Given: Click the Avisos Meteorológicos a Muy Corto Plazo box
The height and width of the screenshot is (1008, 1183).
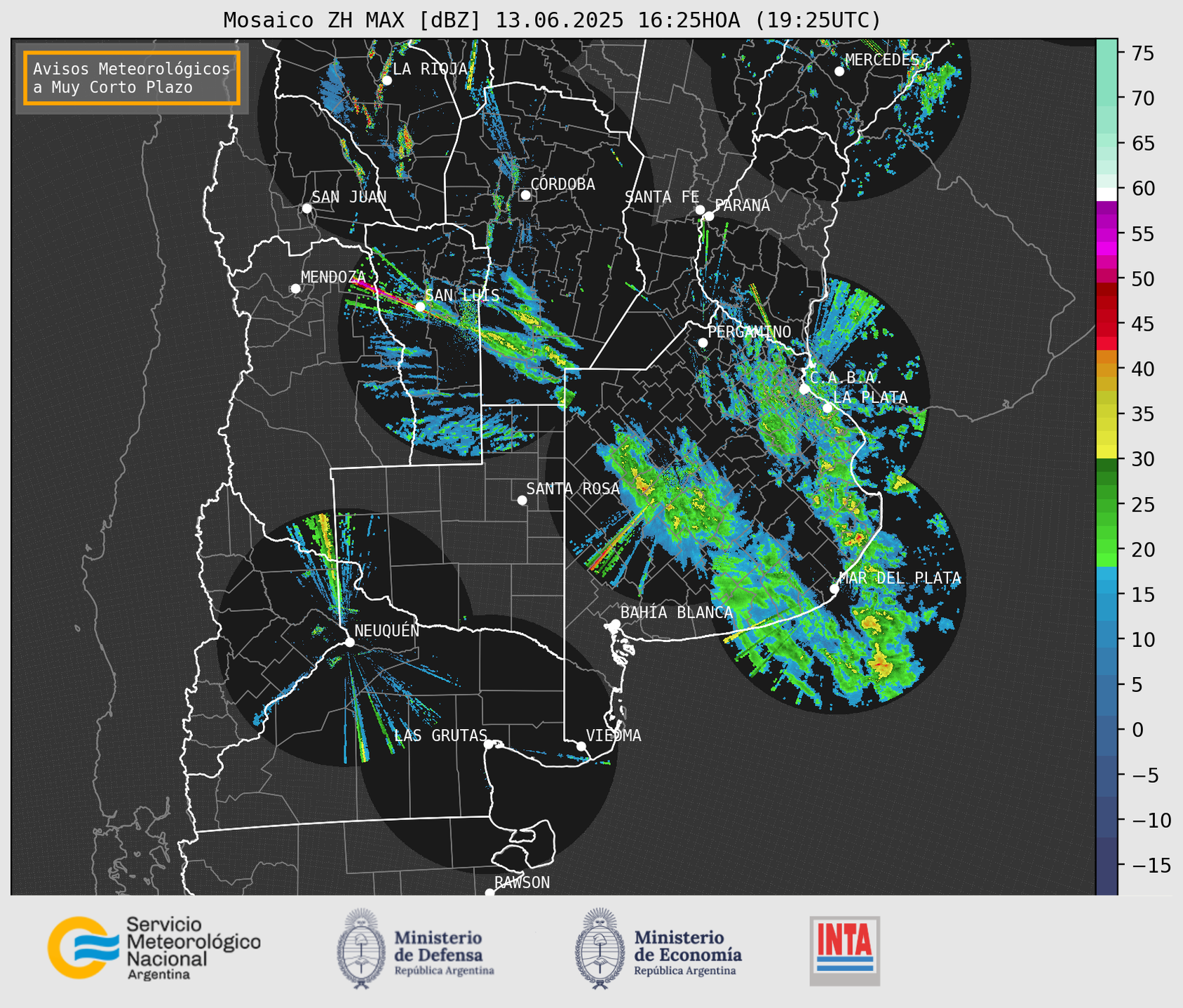Looking at the screenshot, I should 132,78.
